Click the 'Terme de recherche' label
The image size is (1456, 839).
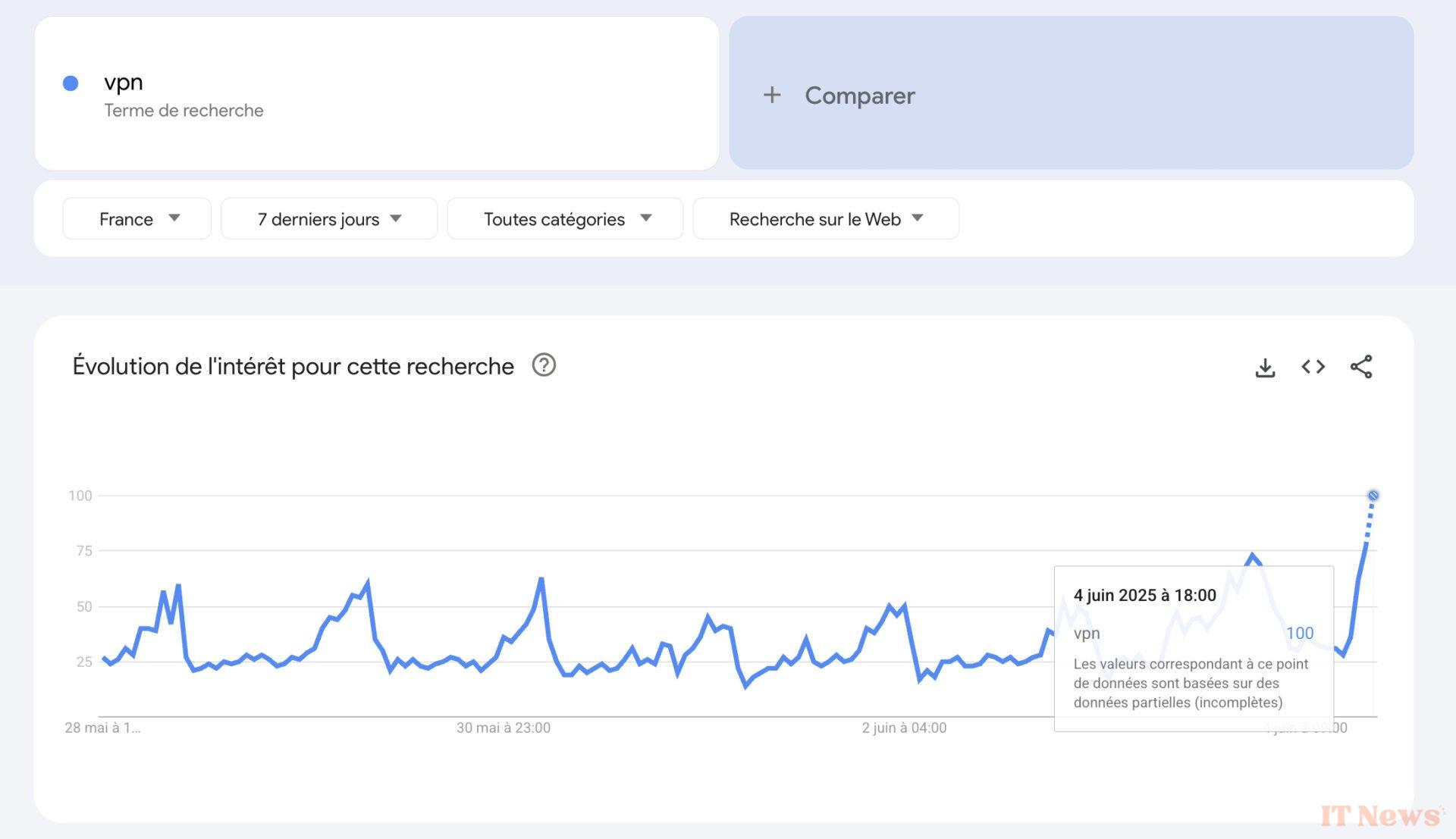(x=184, y=111)
